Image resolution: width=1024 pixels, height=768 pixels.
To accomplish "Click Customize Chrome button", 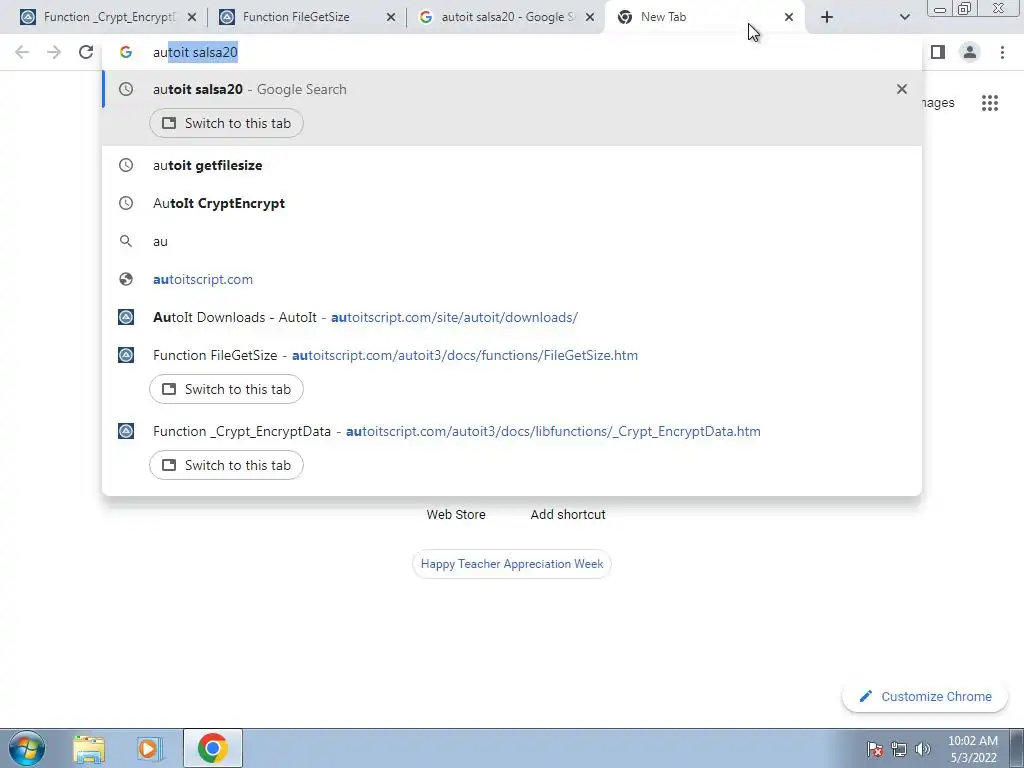I will 925,696.
